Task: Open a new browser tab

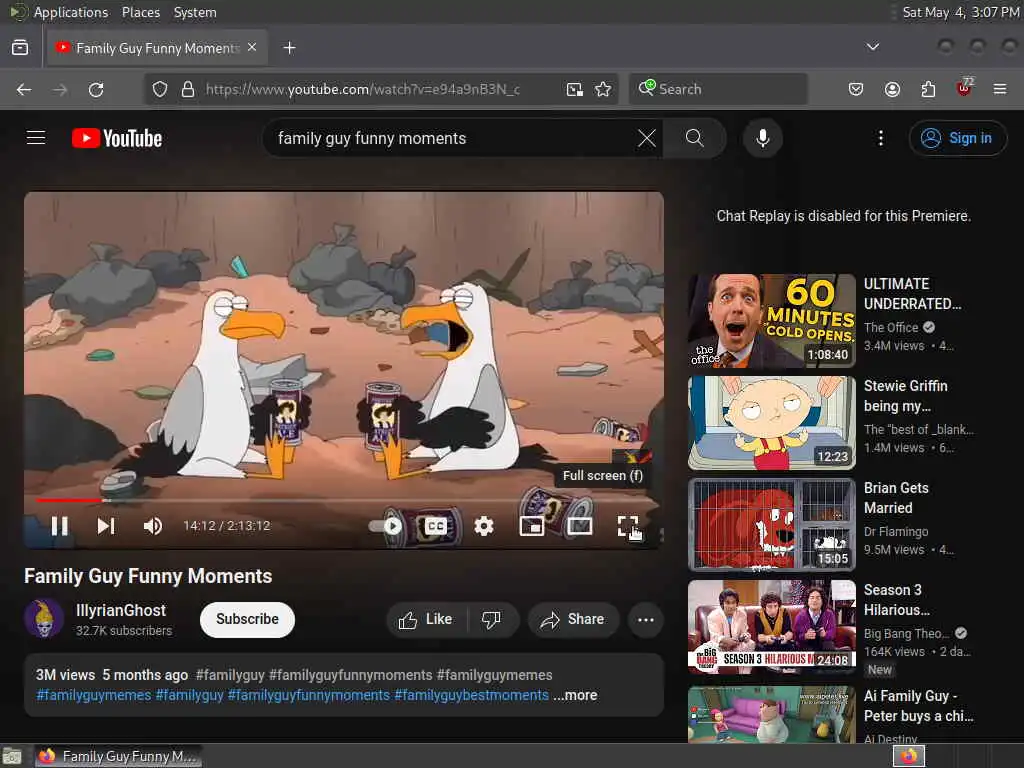Action: (x=289, y=48)
